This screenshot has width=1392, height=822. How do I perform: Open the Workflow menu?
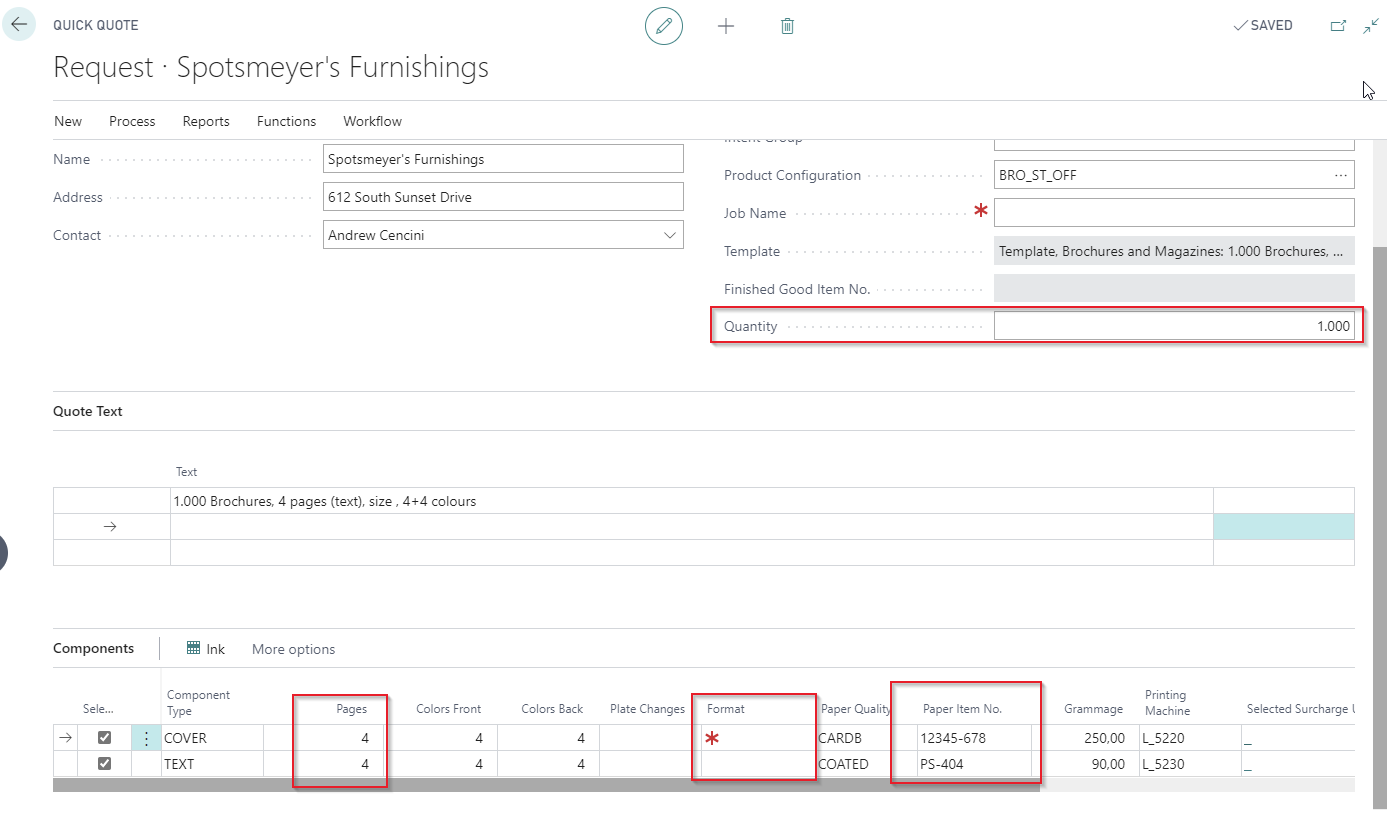click(372, 121)
